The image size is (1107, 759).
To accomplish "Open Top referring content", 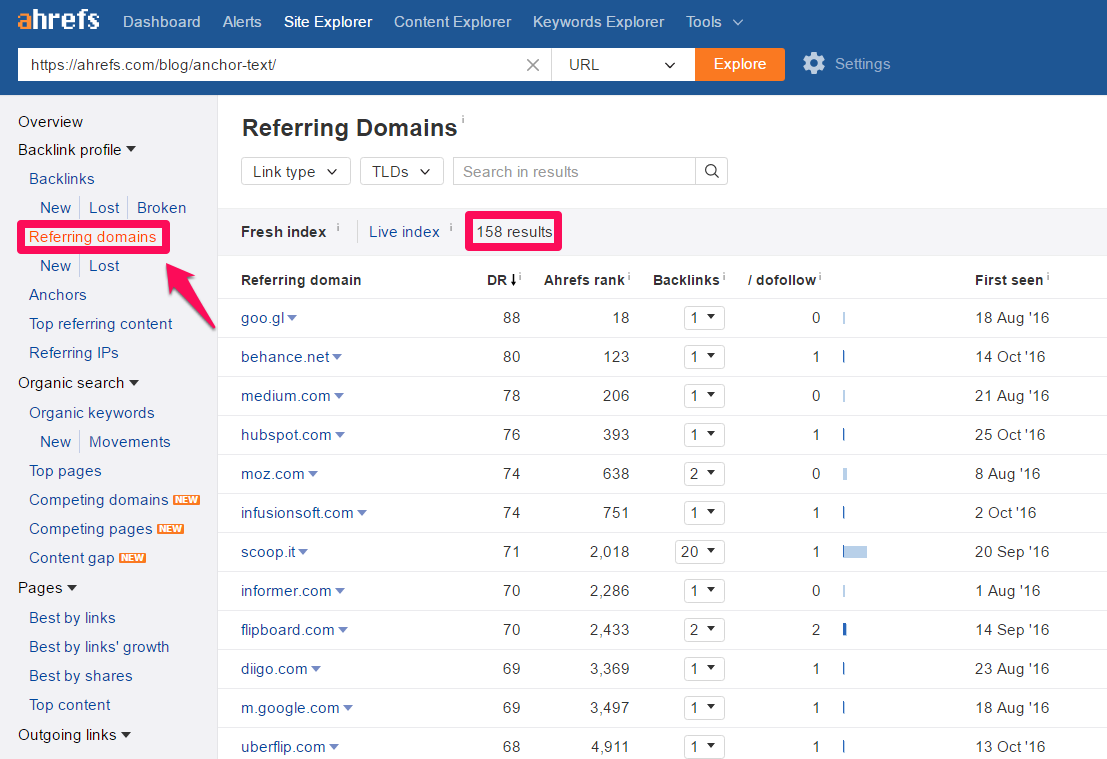I will coord(100,323).
